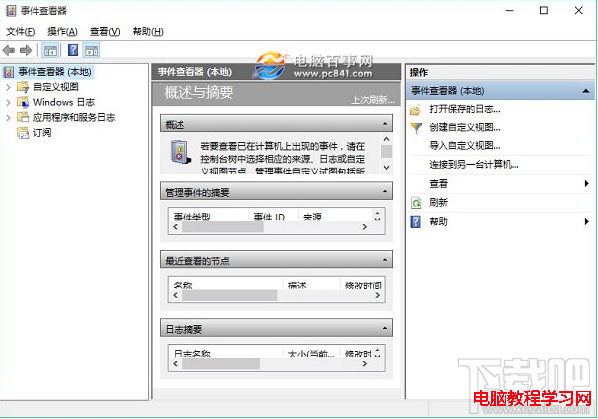
Task: Collapse the 概述 section
Action: [x=385, y=124]
